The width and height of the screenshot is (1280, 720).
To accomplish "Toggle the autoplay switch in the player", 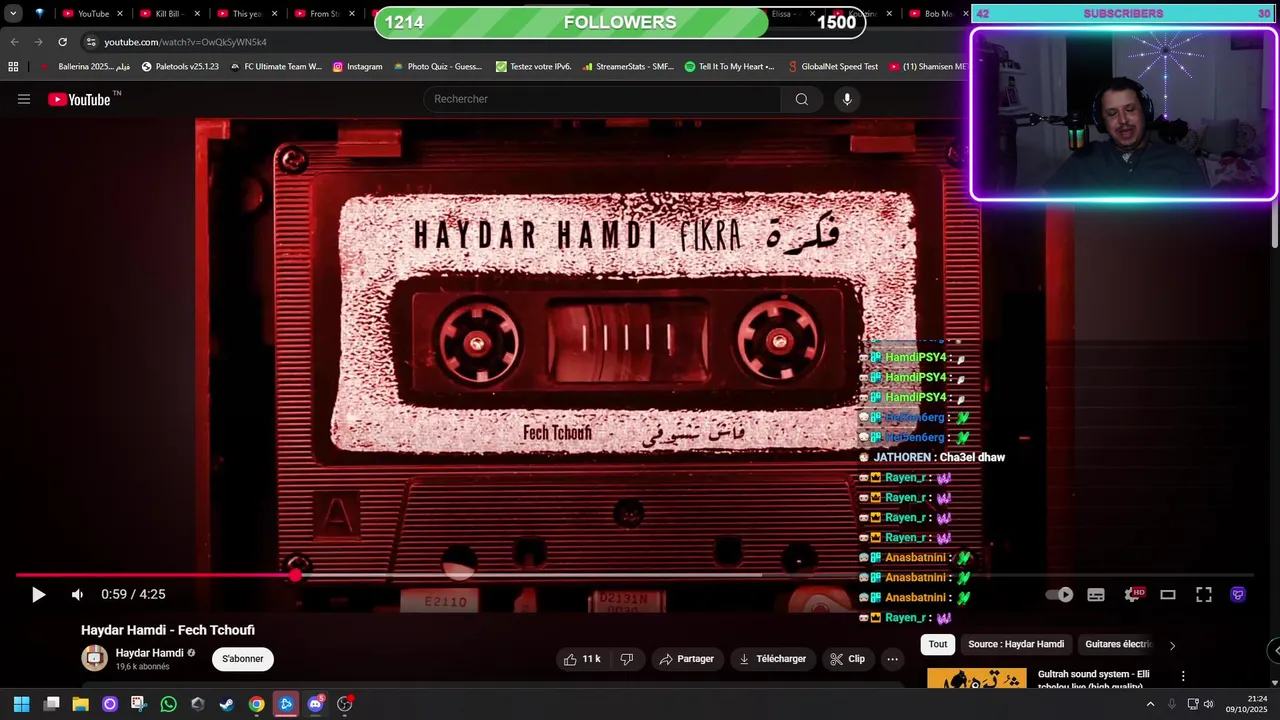I will 1059,595.
